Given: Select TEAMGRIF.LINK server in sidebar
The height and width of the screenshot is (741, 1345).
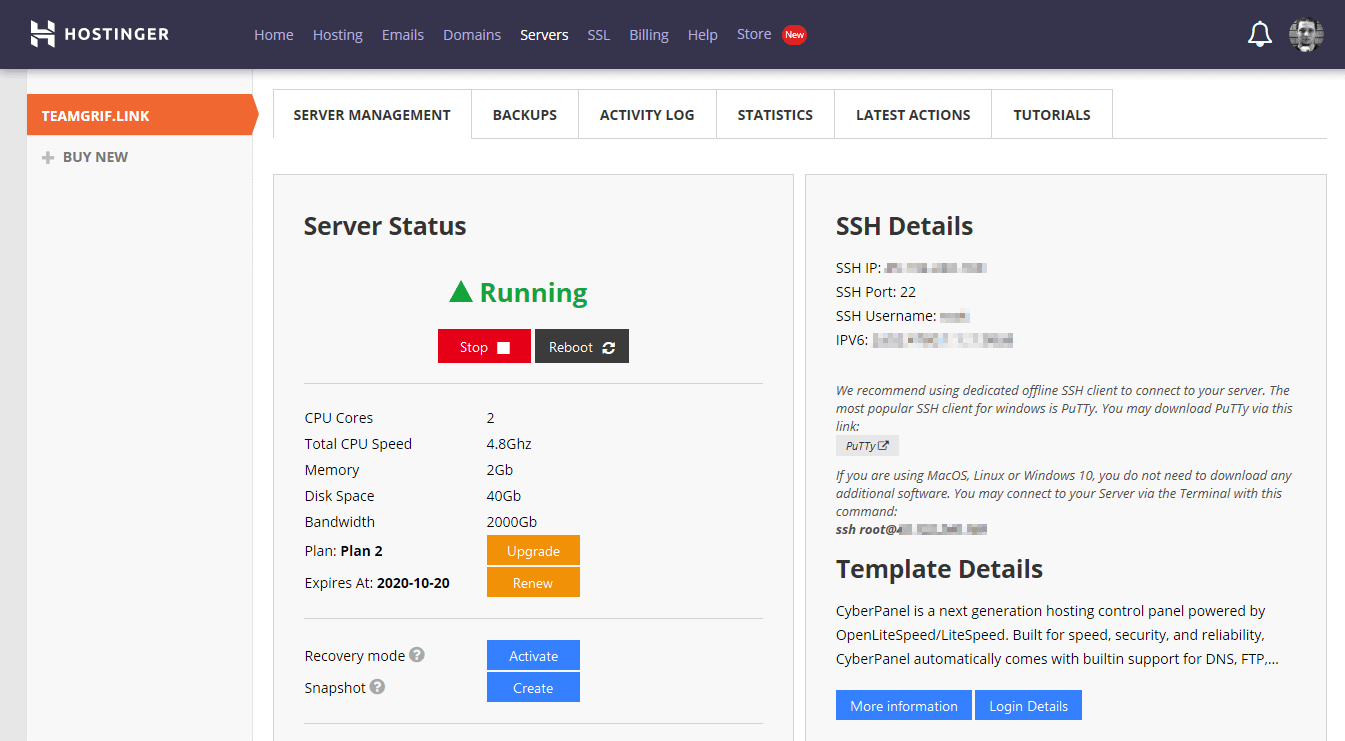Looking at the screenshot, I should pyautogui.click(x=140, y=115).
